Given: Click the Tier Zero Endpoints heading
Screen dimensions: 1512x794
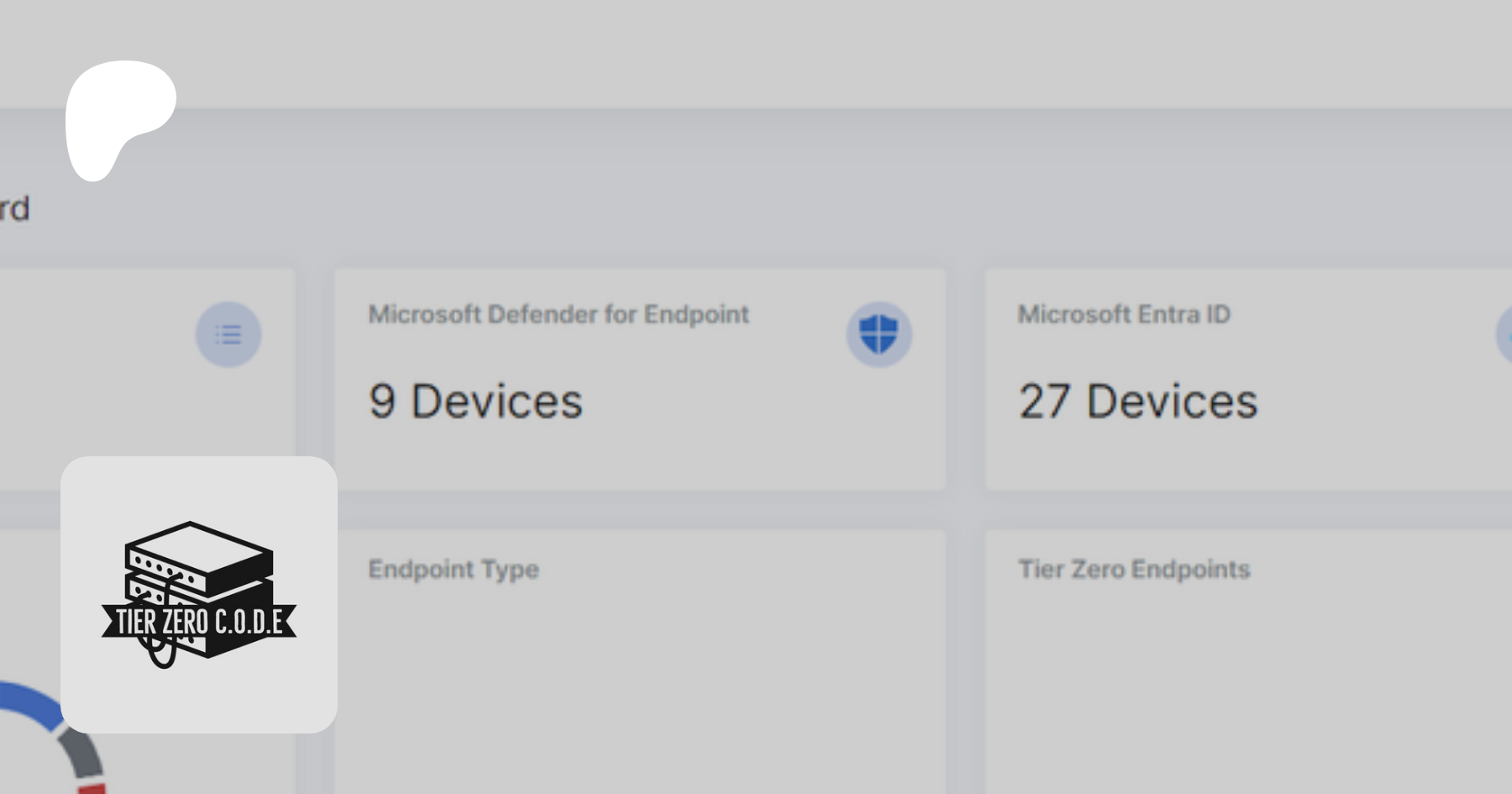Looking at the screenshot, I should click(x=1134, y=570).
